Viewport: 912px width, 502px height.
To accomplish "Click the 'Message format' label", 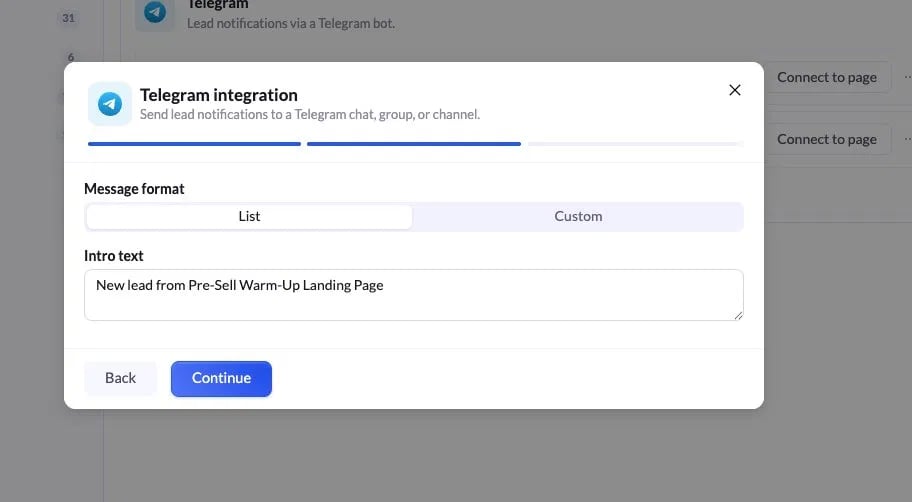I will (134, 189).
